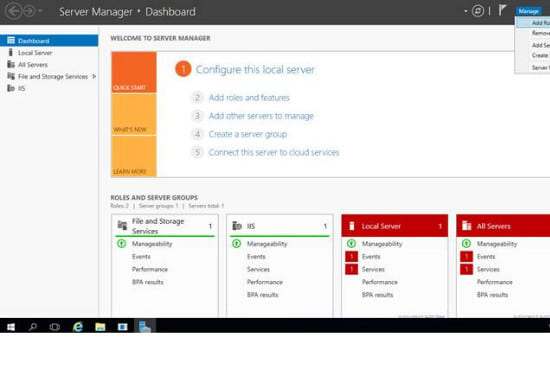Click Configure this local server link
This screenshot has height=370, width=550.
pyautogui.click(x=255, y=69)
